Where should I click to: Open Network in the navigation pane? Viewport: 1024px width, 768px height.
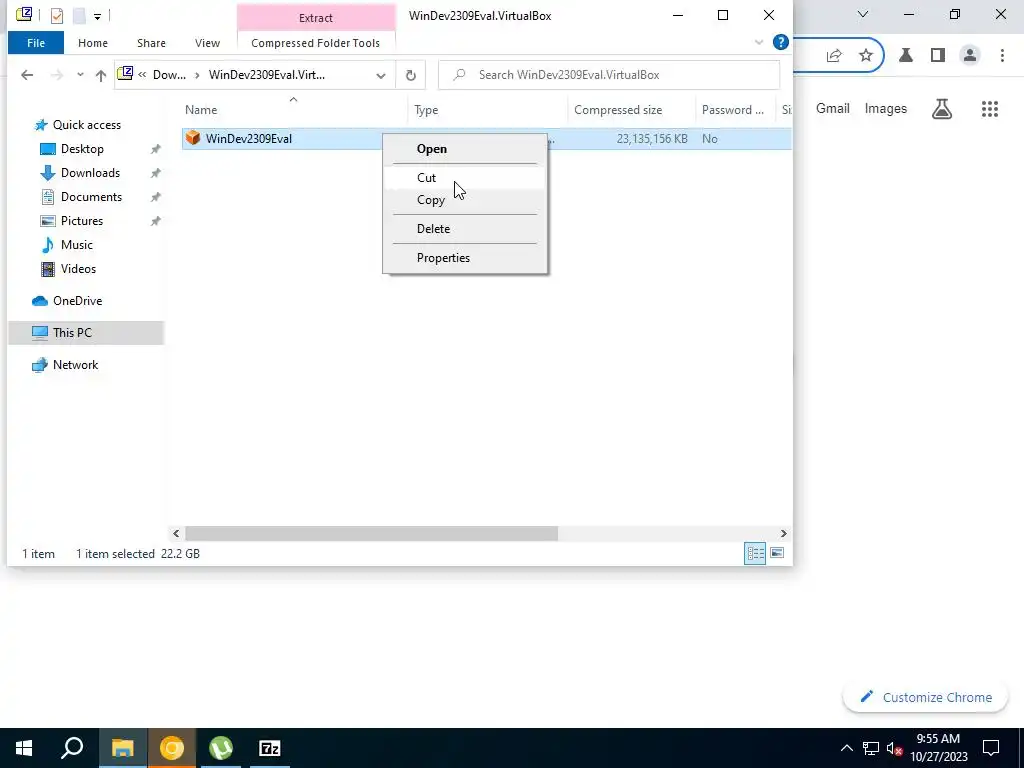point(75,365)
